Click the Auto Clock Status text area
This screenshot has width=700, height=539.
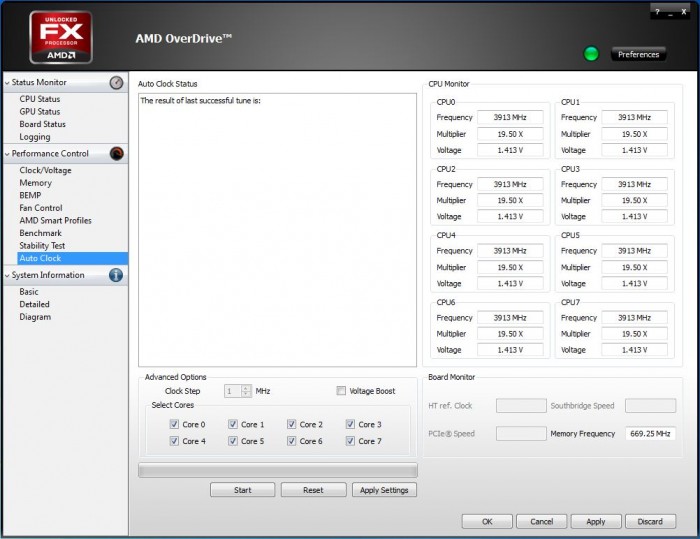click(x=277, y=230)
